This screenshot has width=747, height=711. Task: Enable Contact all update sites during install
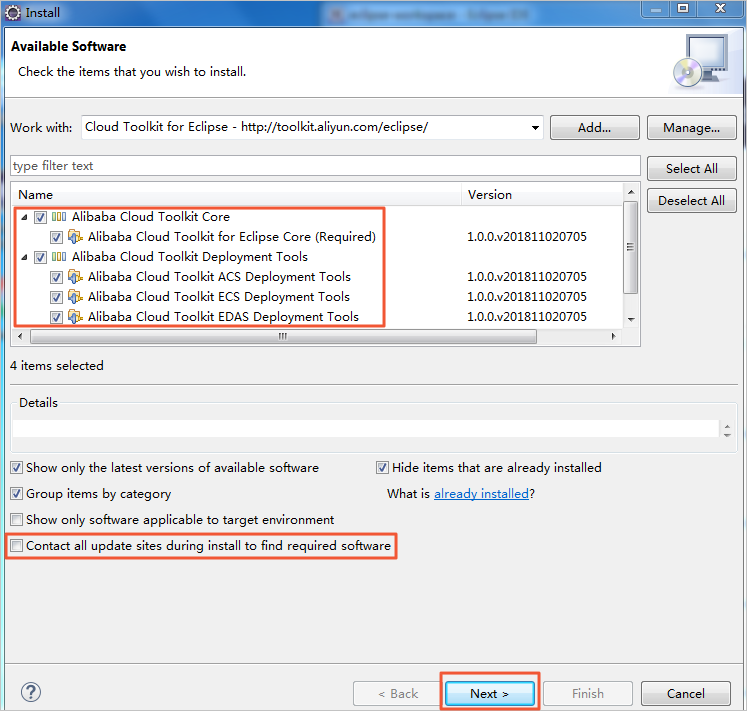pyautogui.click(x=16, y=546)
